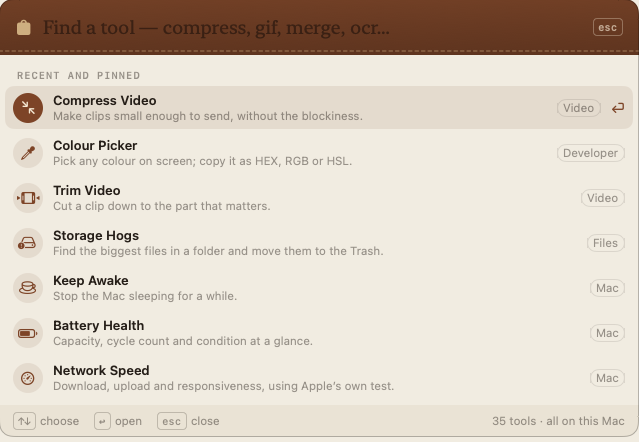Click '35 tools · all on this Mac' status
This screenshot has width=640, height=442.
point(558,421)
